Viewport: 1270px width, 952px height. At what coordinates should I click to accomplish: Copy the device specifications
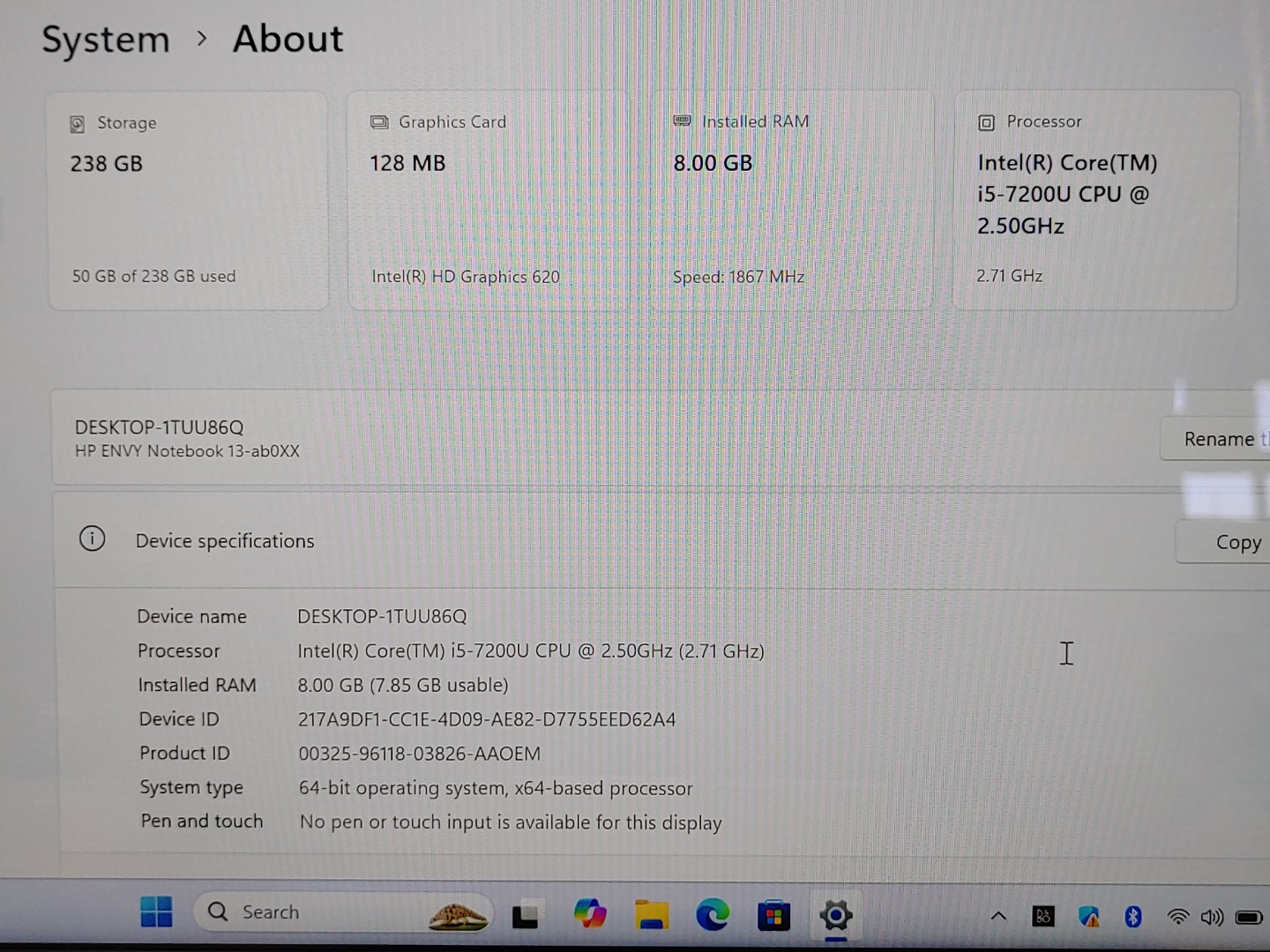click(1238, 541)
